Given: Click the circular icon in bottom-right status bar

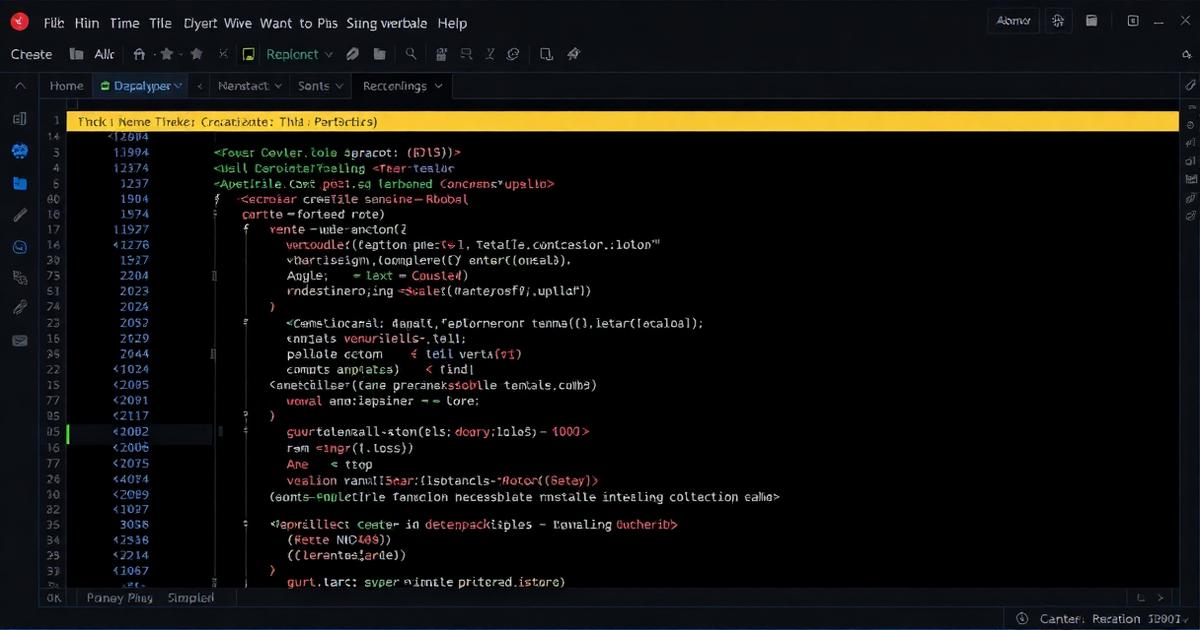Looking at the screenshot, I should point(1022,618).
